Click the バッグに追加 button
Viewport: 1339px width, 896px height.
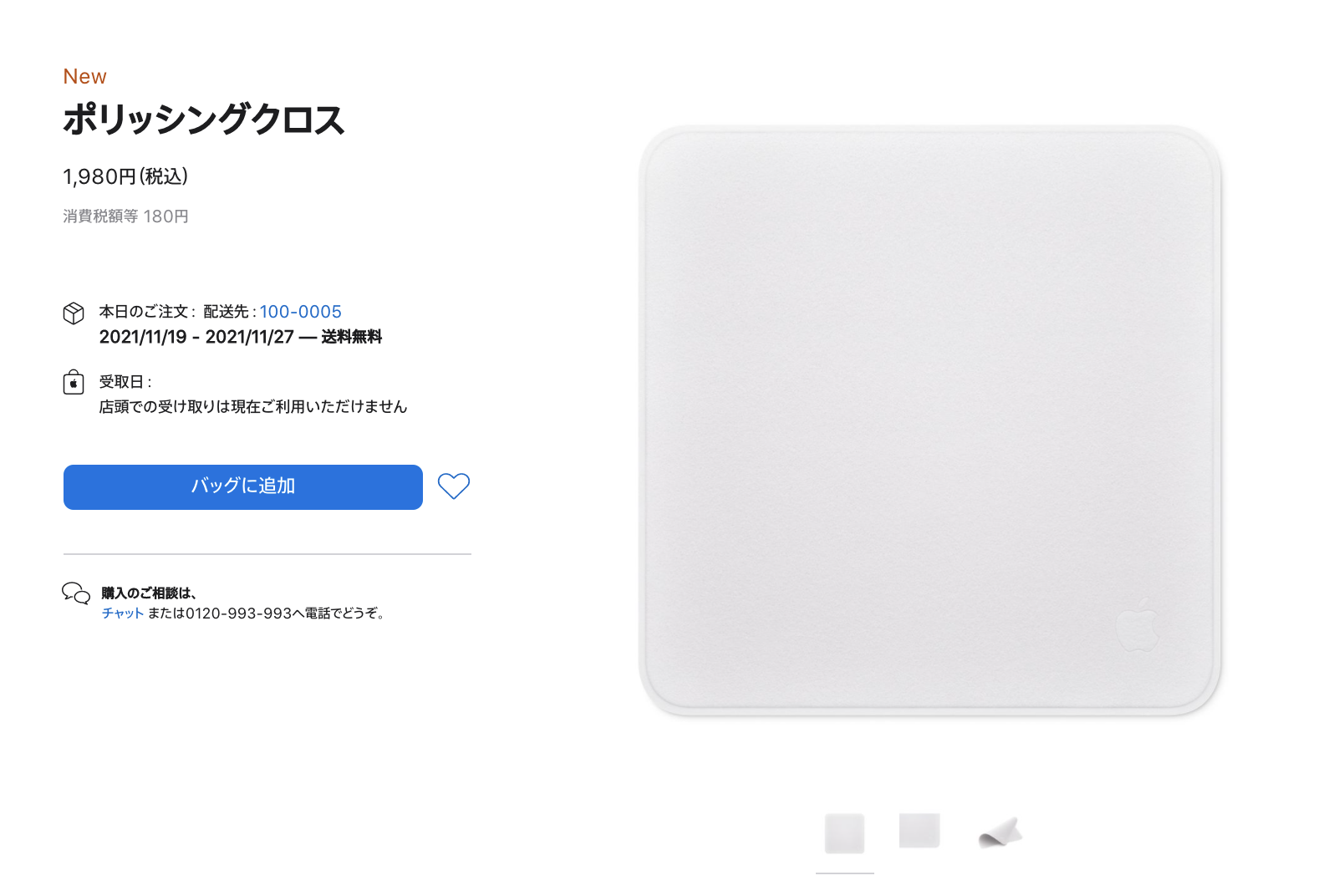tap(243, 487)
